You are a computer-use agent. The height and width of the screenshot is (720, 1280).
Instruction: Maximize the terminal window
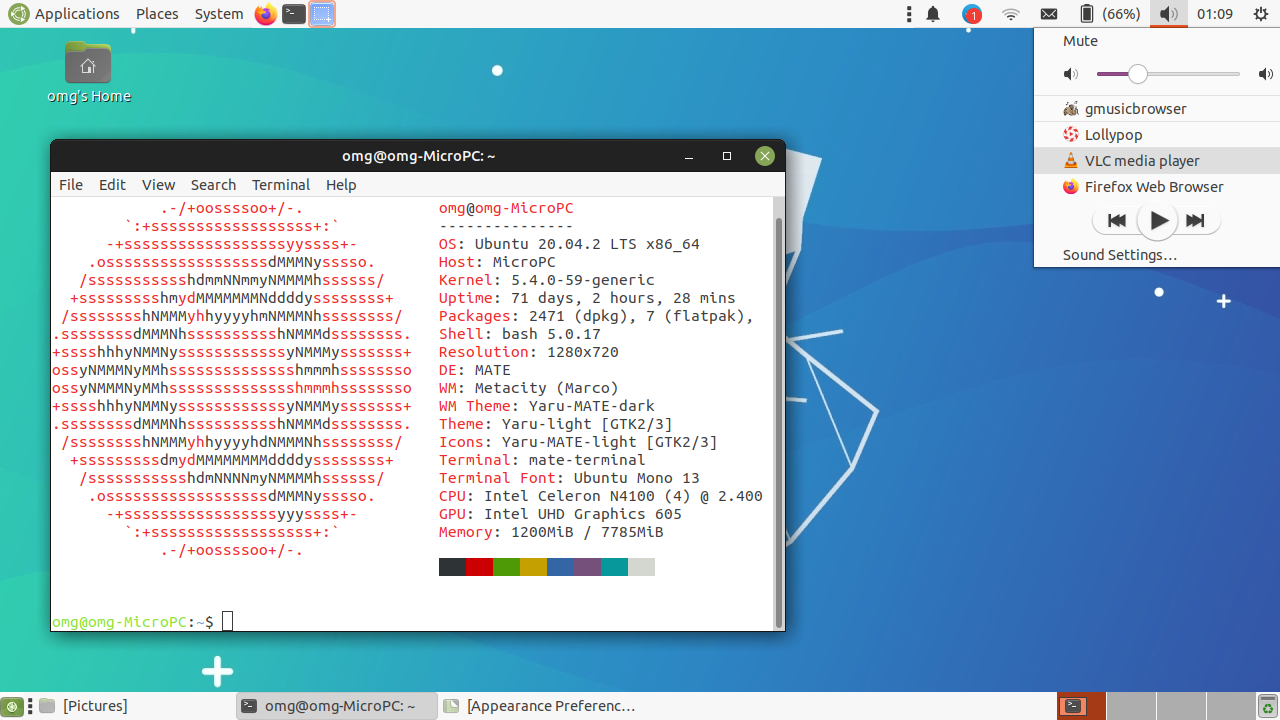click(x=727, y=156)
